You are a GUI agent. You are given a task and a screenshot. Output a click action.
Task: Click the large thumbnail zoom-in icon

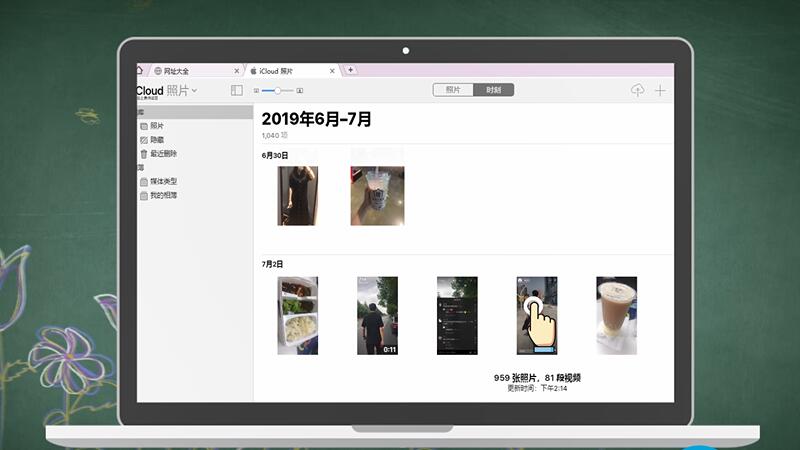tap(300, 91)
